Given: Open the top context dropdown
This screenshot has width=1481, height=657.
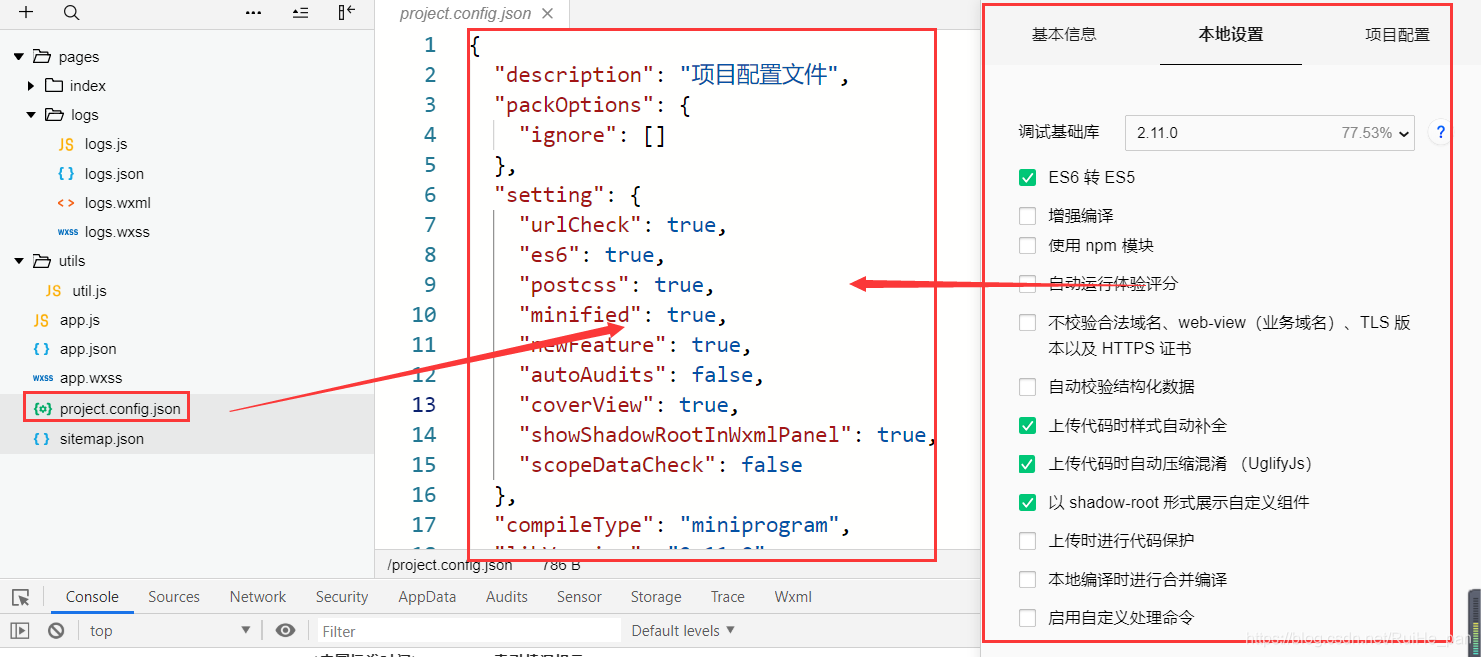Looking at the screenshot, I should coord(169,631).
